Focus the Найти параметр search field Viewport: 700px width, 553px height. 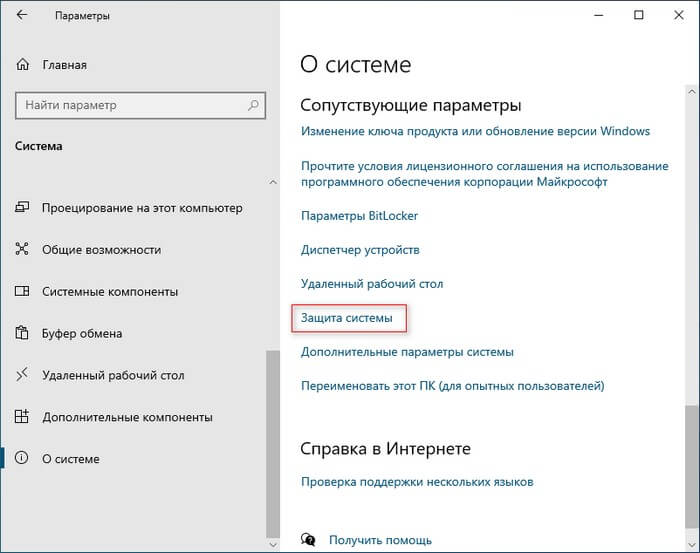pos(130,105)
